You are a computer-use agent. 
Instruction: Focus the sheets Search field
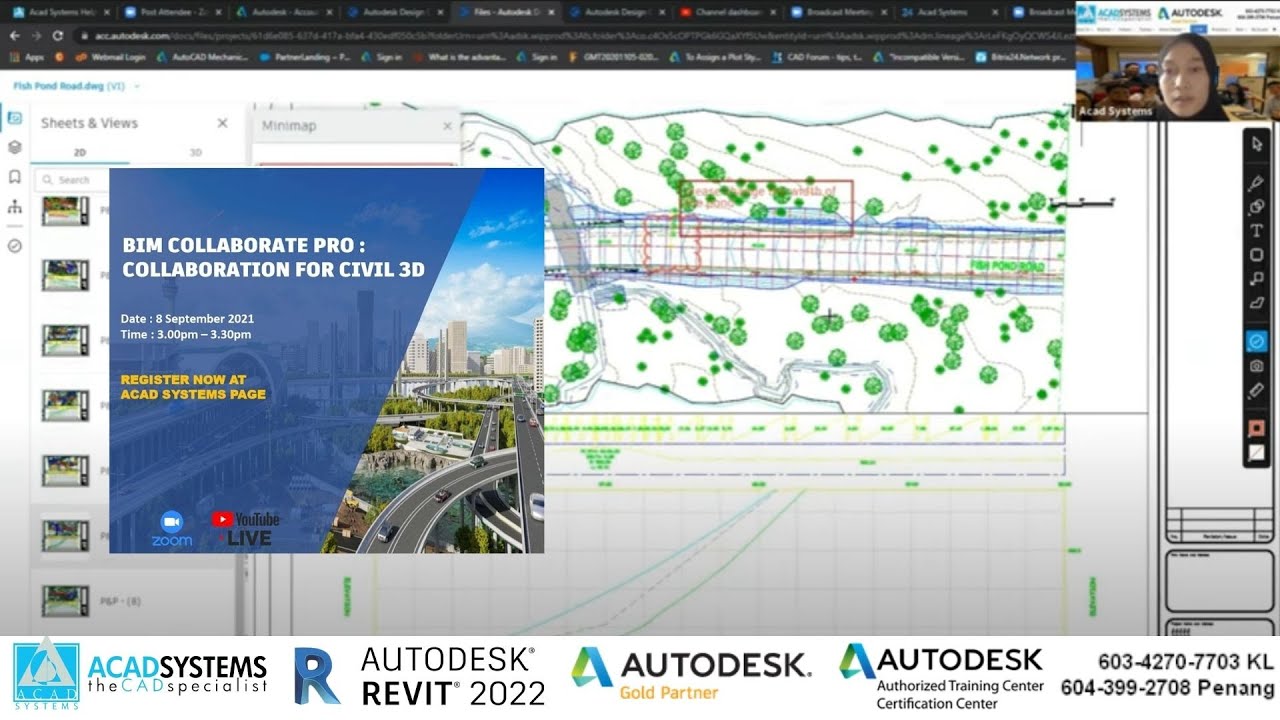tap(72, 180)
